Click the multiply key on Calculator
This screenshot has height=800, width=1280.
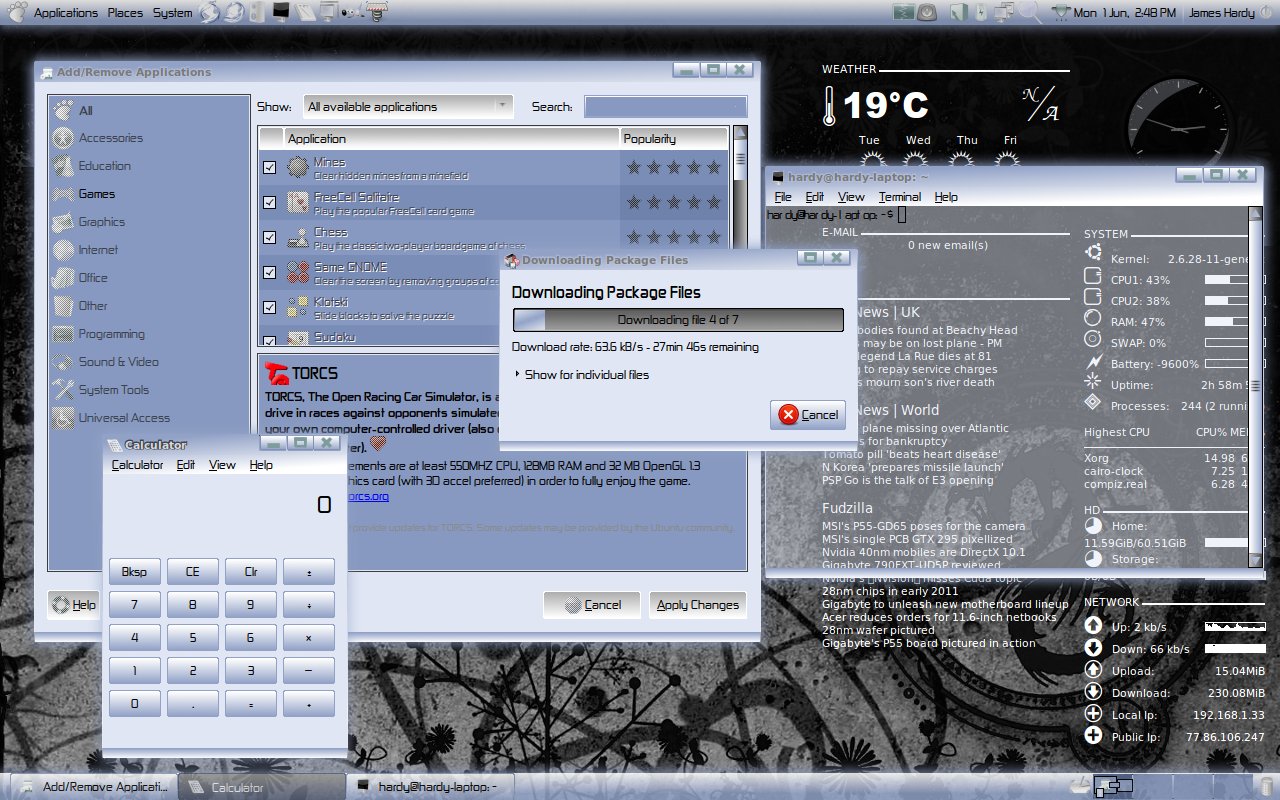click(309, 637)
